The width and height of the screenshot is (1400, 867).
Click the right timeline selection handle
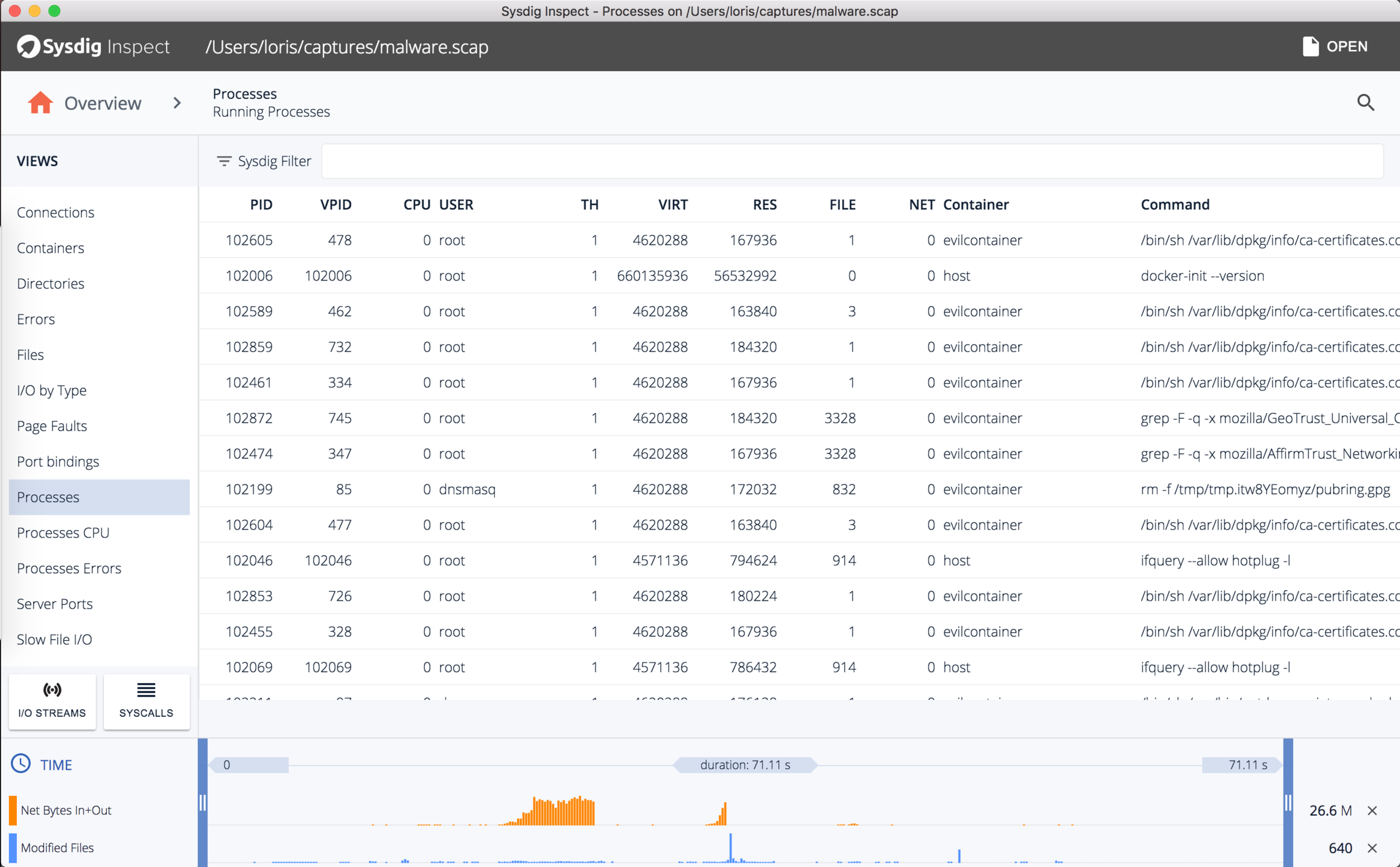point(1287,802)
